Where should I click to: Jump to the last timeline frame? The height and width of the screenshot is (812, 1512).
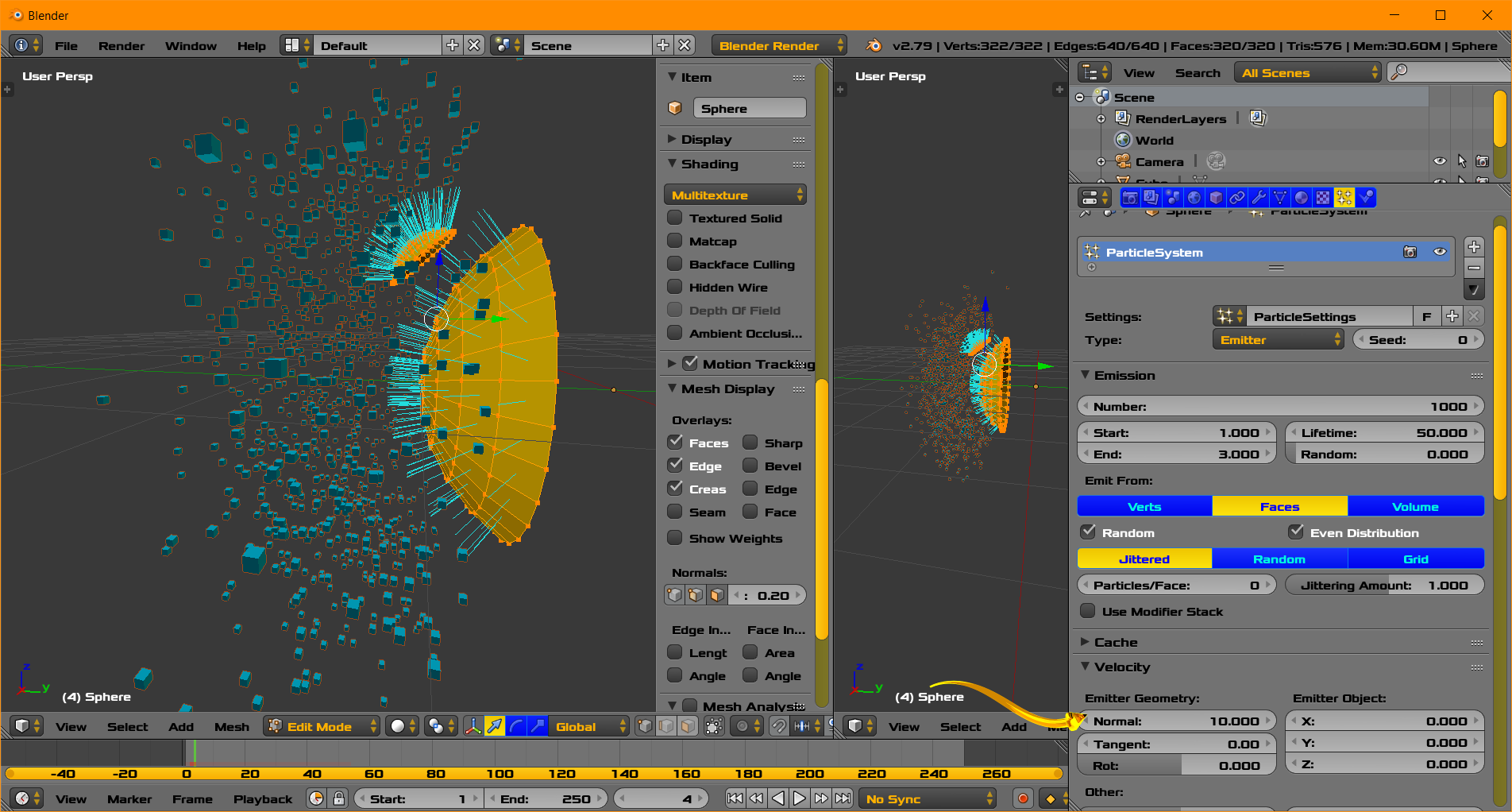coord(843,798)
